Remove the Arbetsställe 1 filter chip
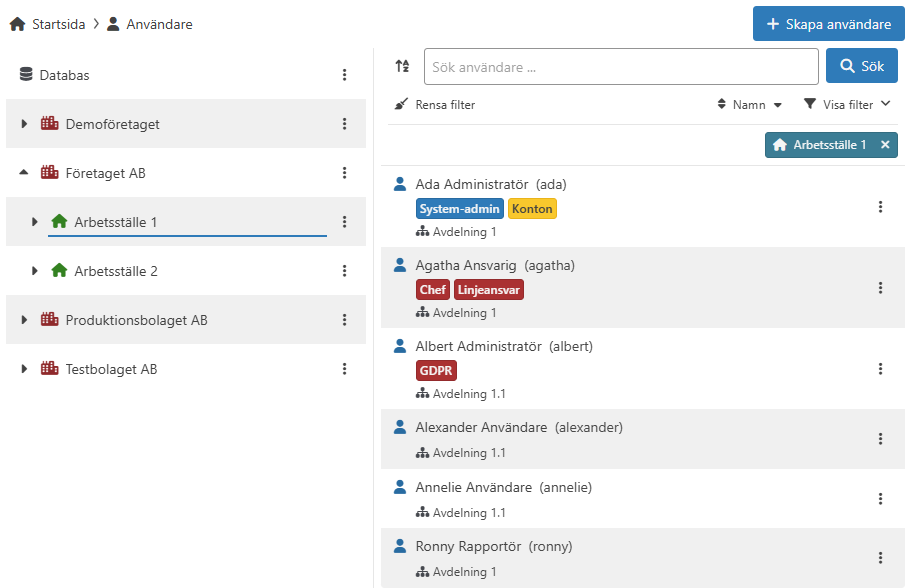This screenshot has width=918, height=588. (x=885, y=145)
